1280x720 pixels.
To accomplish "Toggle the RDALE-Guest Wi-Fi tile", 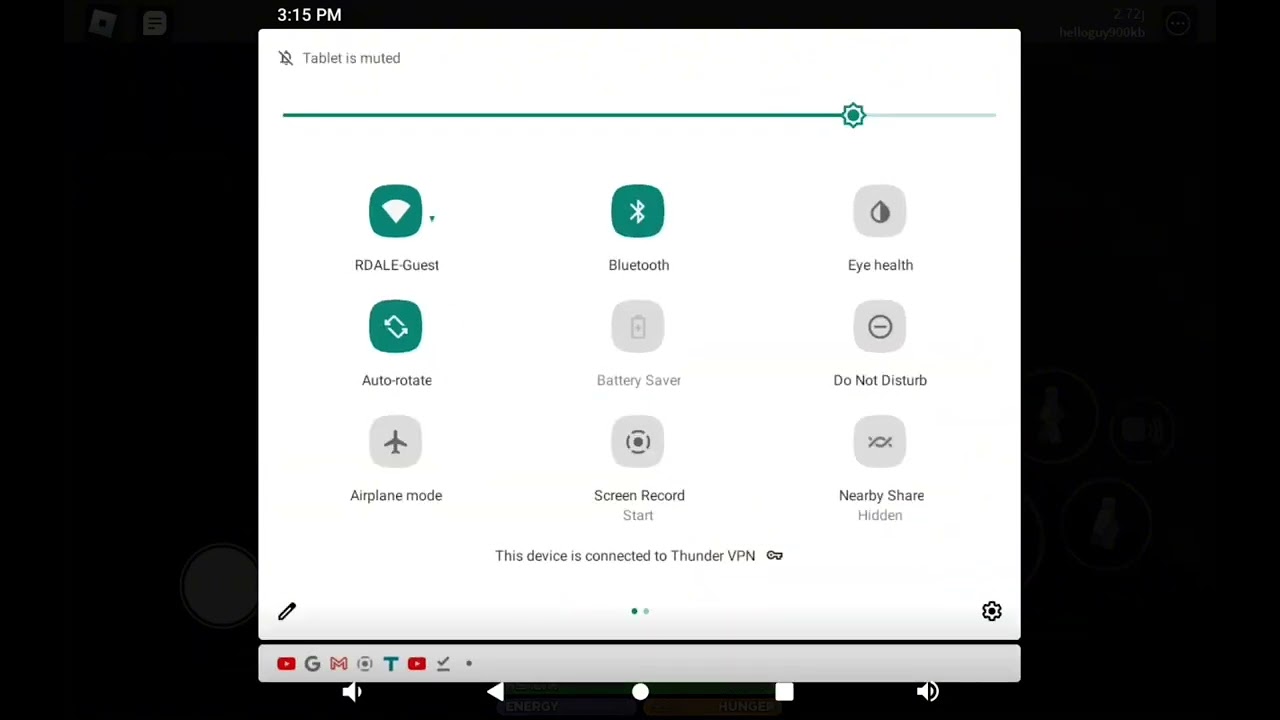I will point(396,211).
